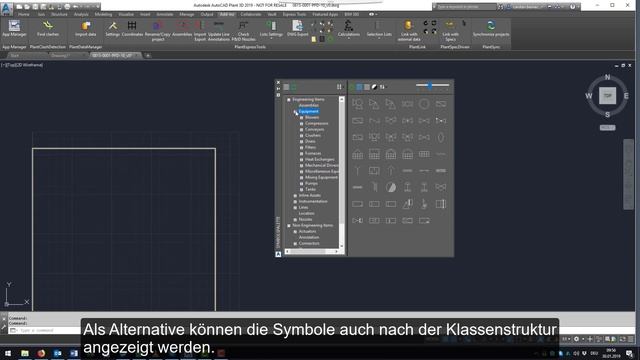This screenshot has height=360, width=640.
Task: Switch to the Annotate ribbon tab
Action: [165, 14]
